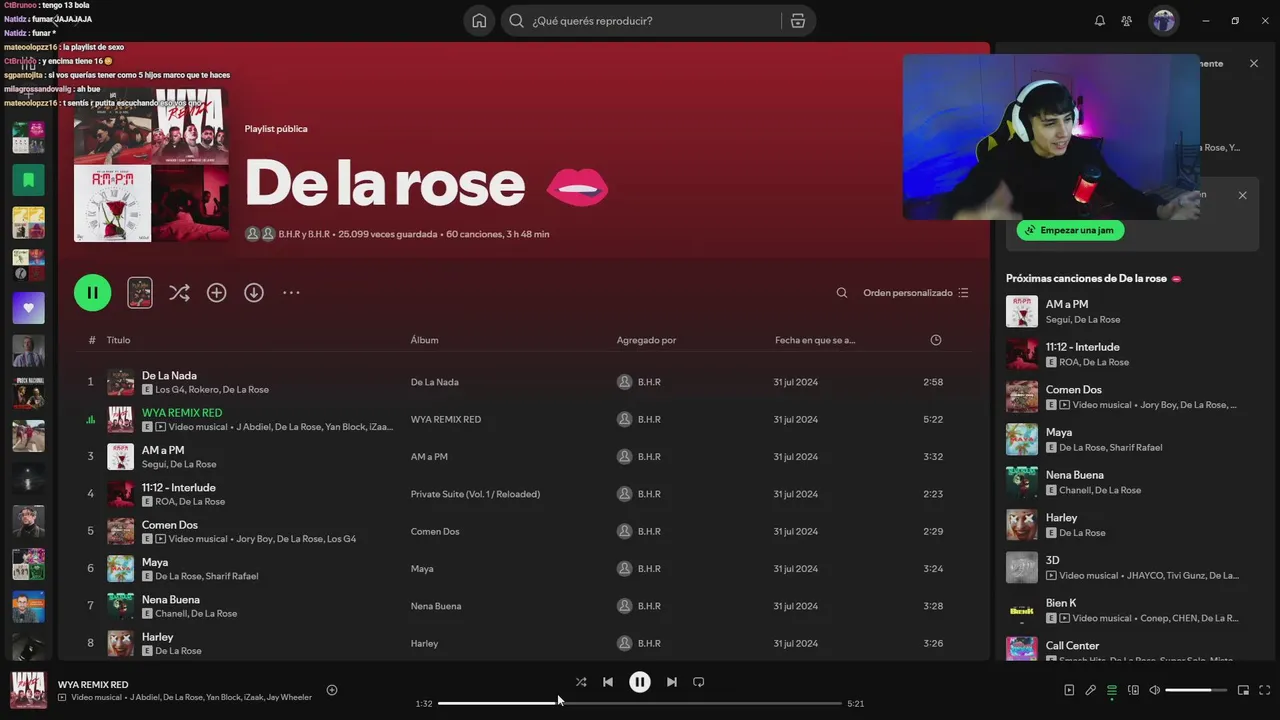Viewport: 1280px width, 720px height.
Task: Sort by Título column header
Action: coord(118,340)
